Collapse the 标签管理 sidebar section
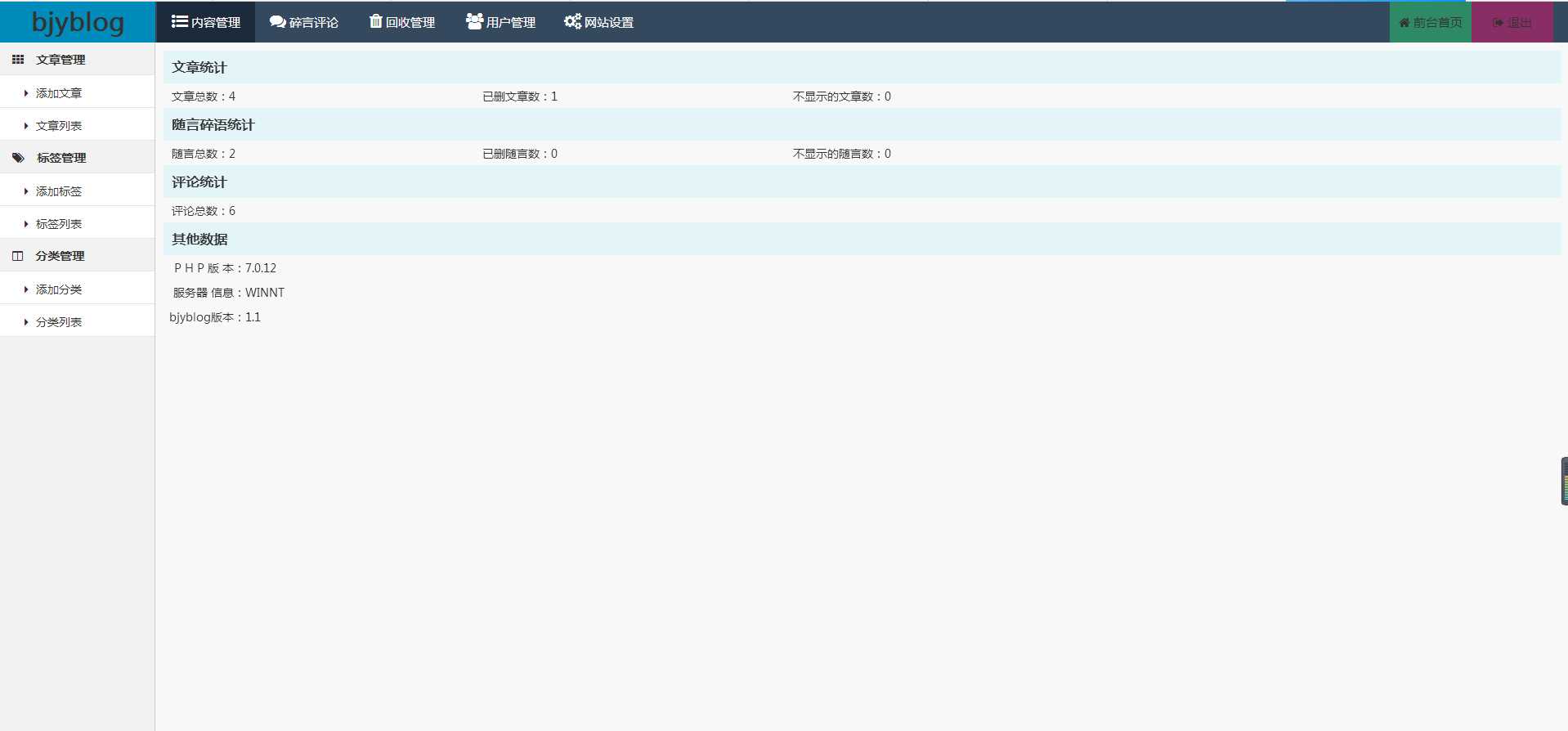Image resolution: width=1568 pixels, height=731 pixels. coord(78,158)
